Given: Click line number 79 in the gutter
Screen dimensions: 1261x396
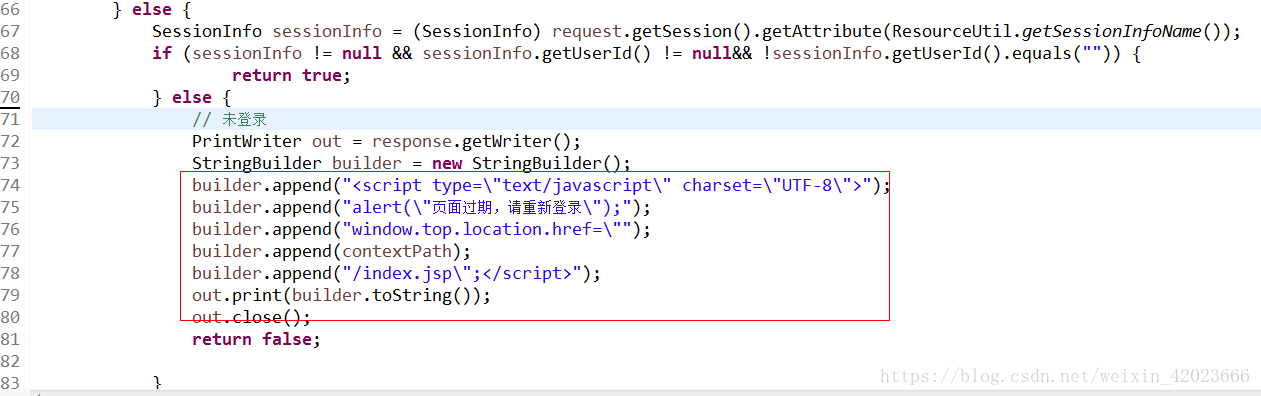Looking at the screenshot, I should coord(10,295).
